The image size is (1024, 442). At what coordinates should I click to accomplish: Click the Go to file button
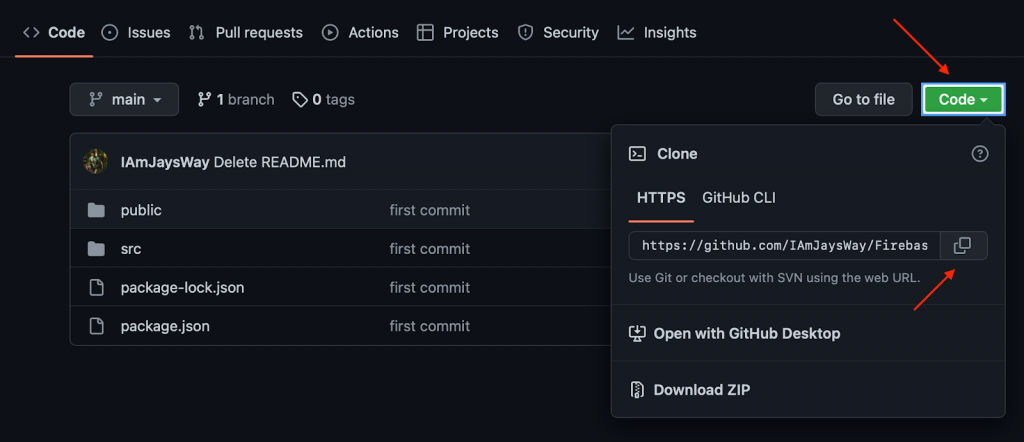point(863,100)
